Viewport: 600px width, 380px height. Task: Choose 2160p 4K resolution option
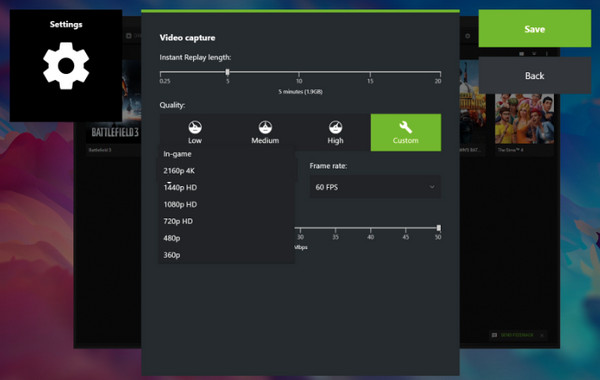[x=227, y=171]
